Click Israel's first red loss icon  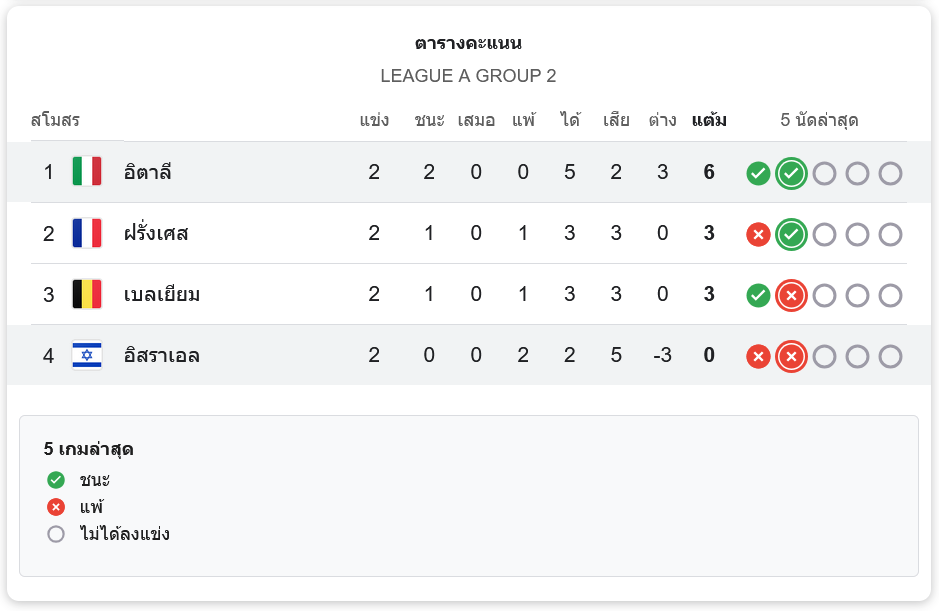coord(758,356)
